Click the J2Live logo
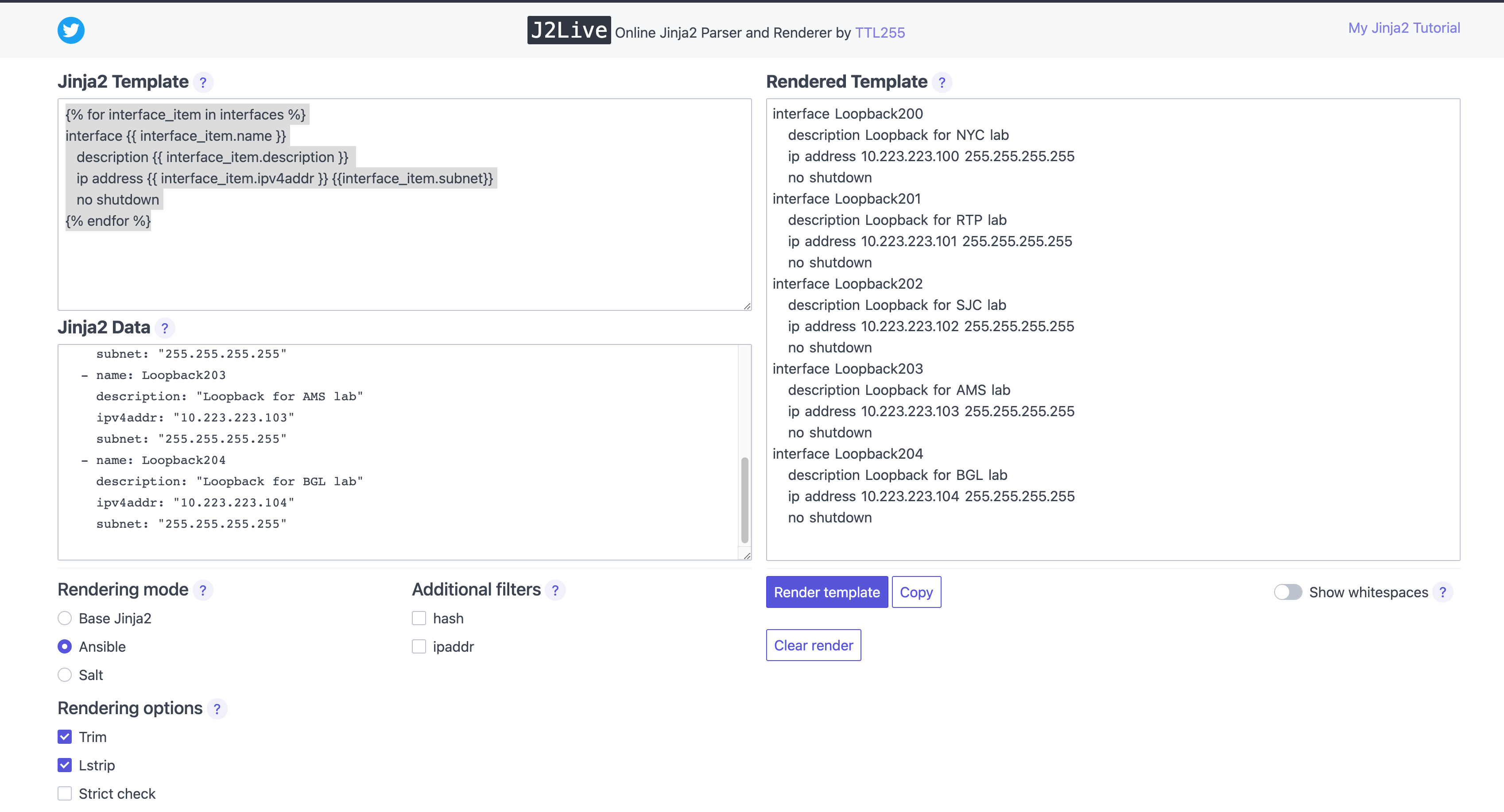This screenshot has height=812, width=1504. tap(569, 31)
